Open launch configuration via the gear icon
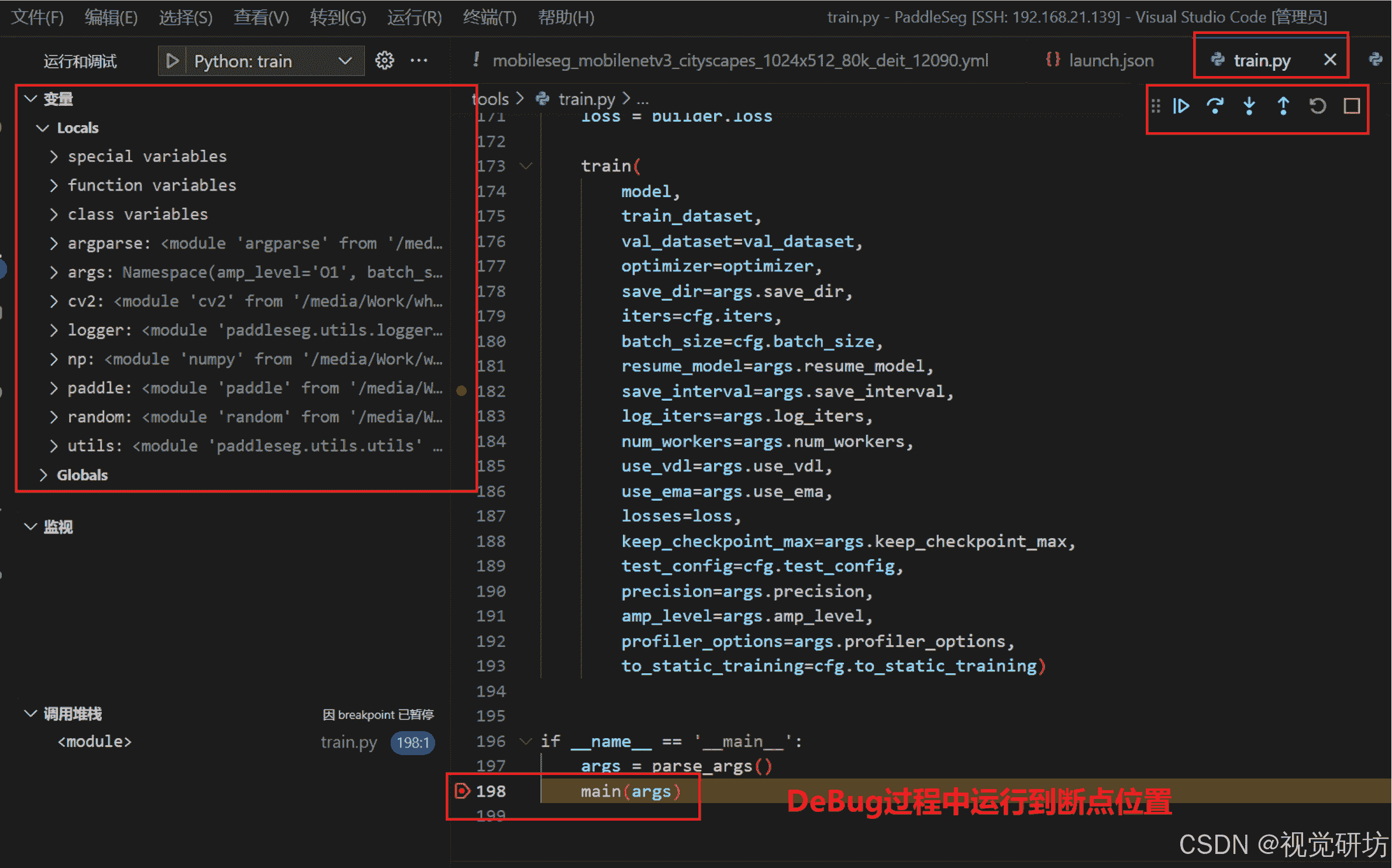The image size is (1392, 868). [x=385, y=60]
